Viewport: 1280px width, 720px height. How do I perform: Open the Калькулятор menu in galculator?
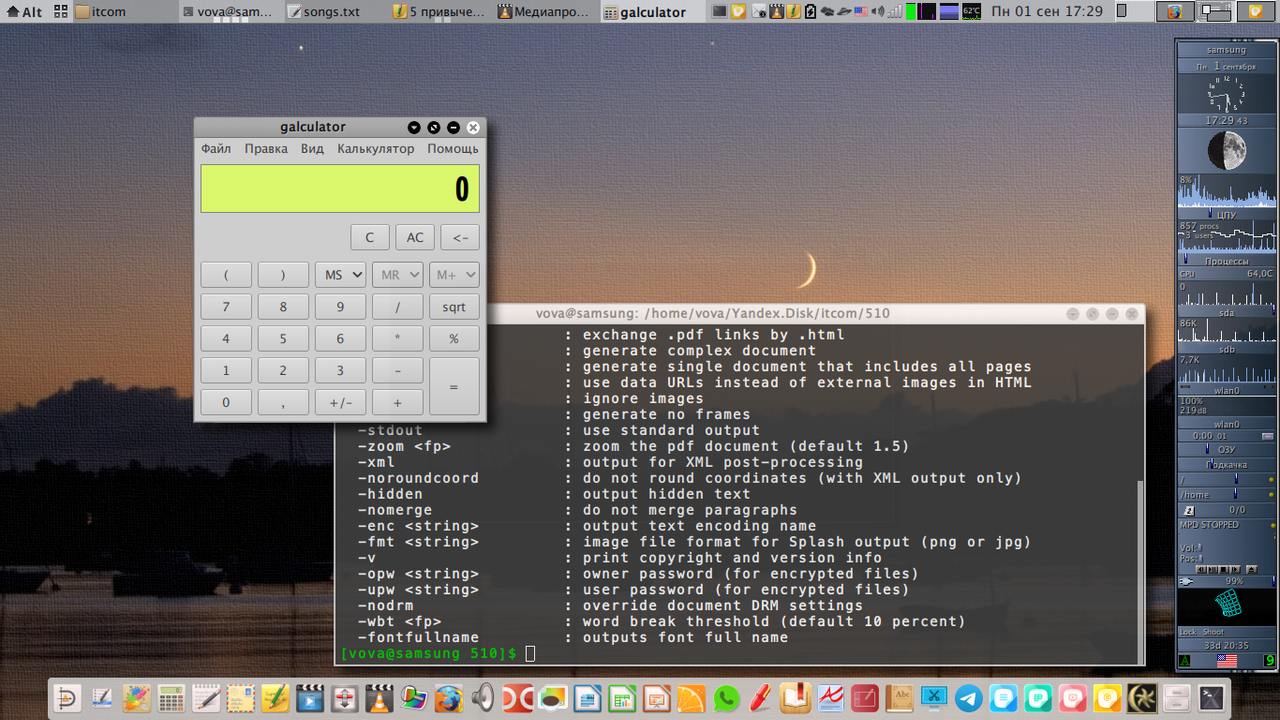pyautogui.click(x=375, y=149)
